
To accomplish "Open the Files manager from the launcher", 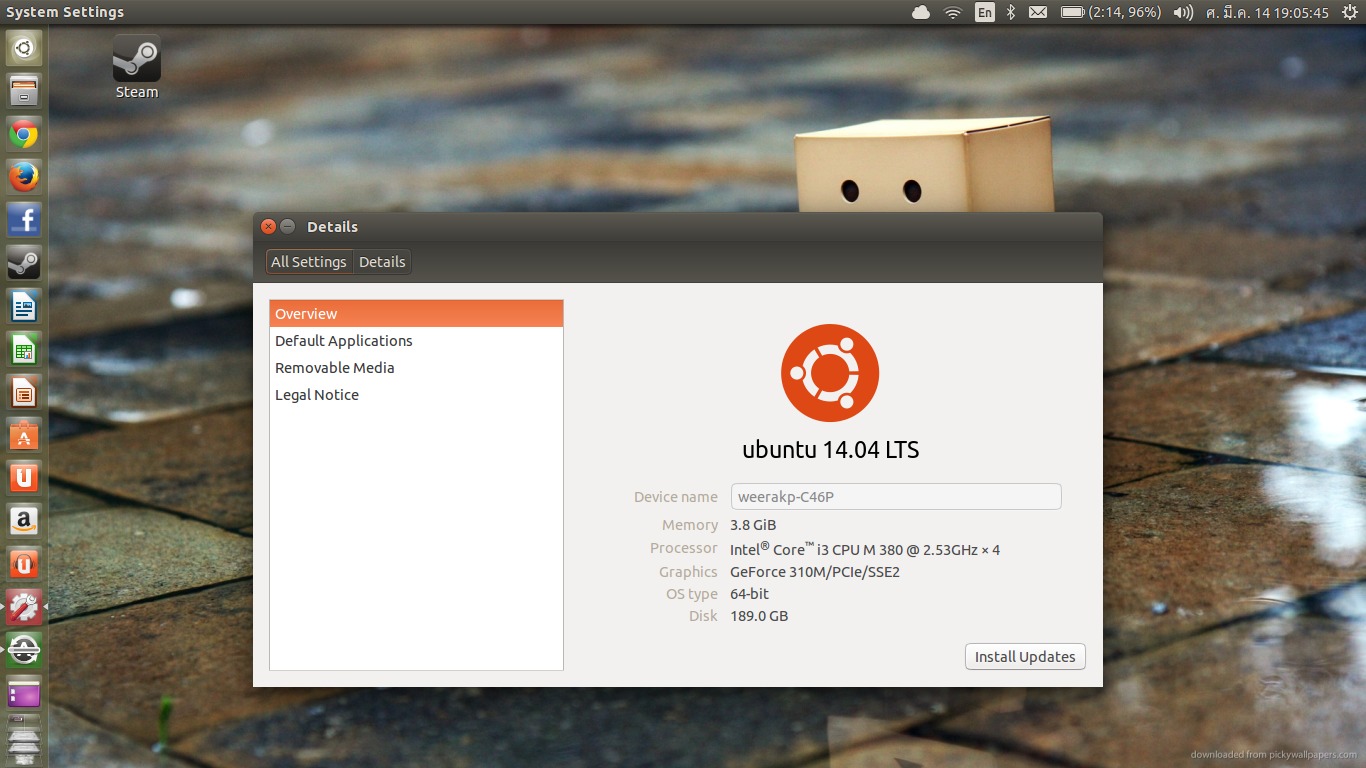I will 24,90.
